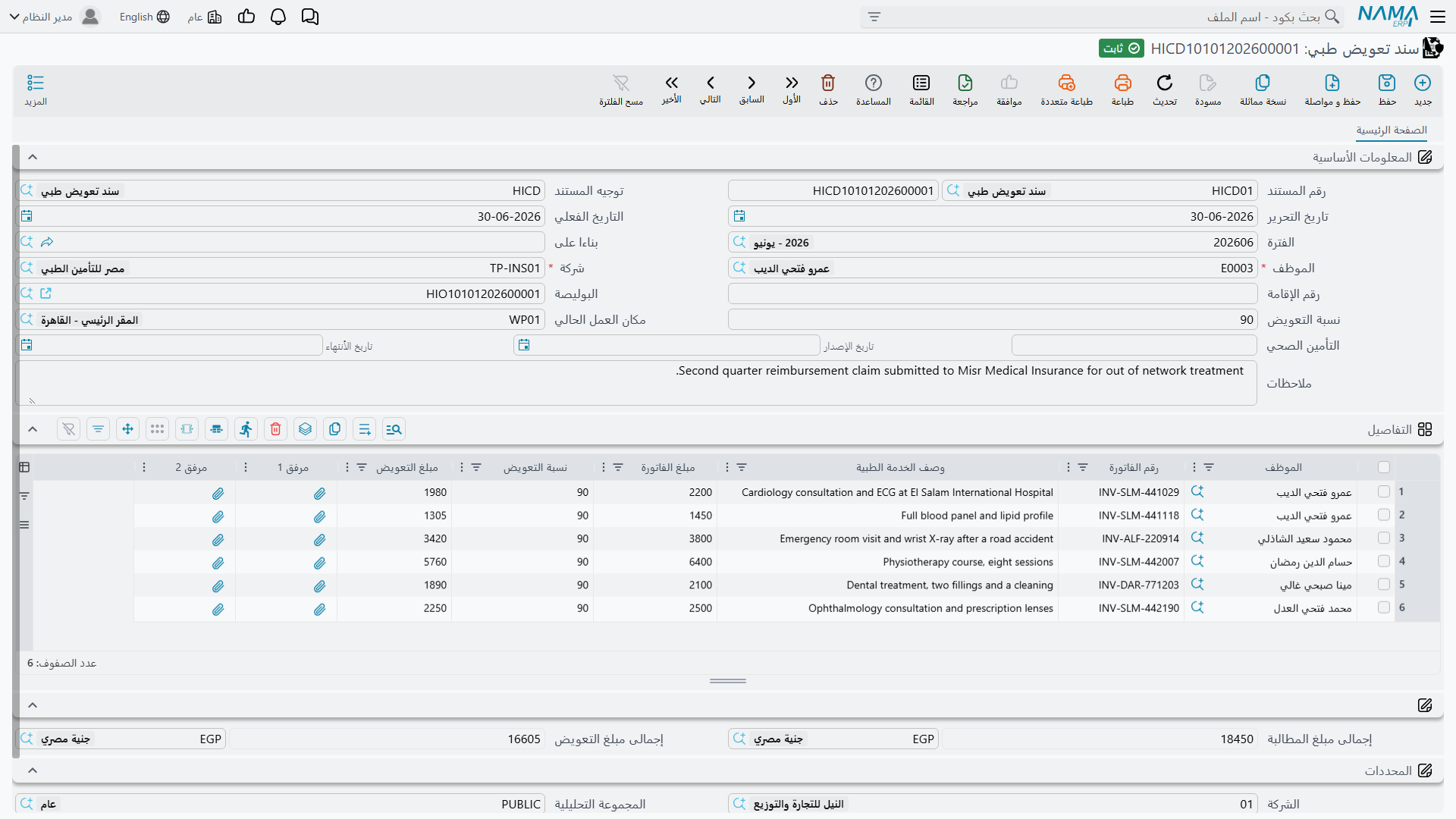Click the مسح الفلترة clear filter button
The width and height of the screenshot is (1456, 819).
click(621, 89)
